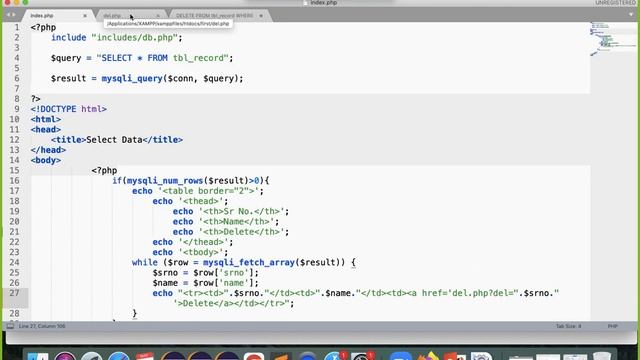The image size is (640, 360).
Task: Click the '<tbody>' echo string
Action: [200, 252]
